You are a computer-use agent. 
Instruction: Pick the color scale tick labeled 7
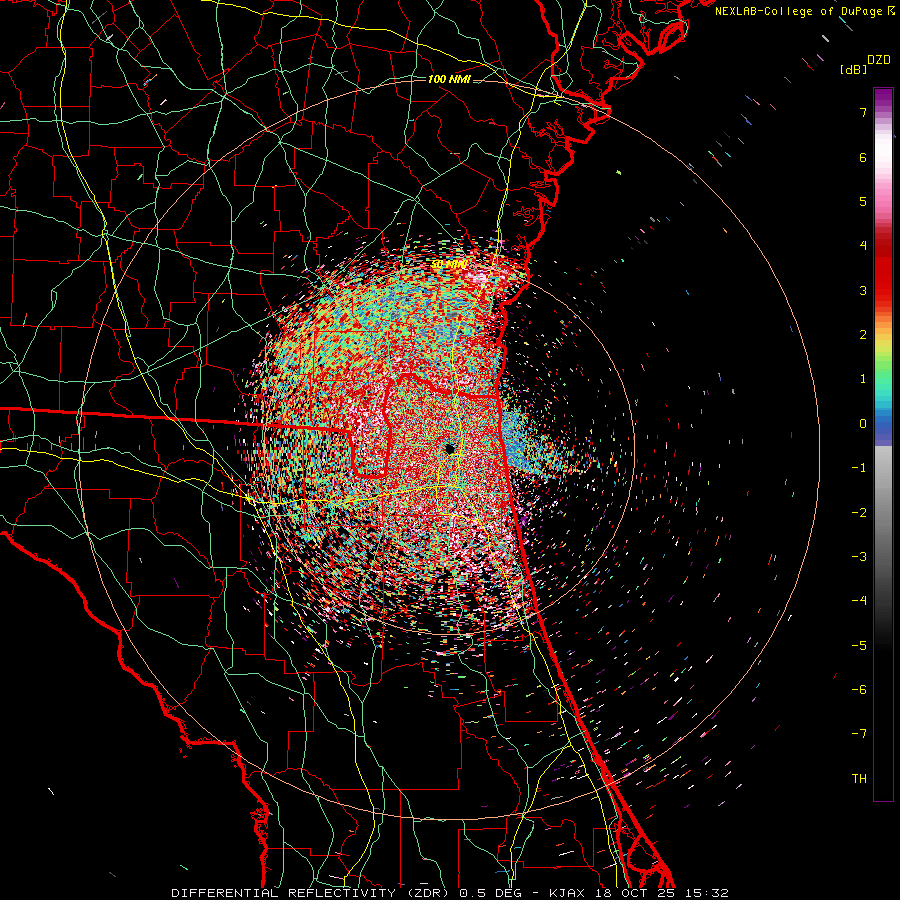[863, 112]
